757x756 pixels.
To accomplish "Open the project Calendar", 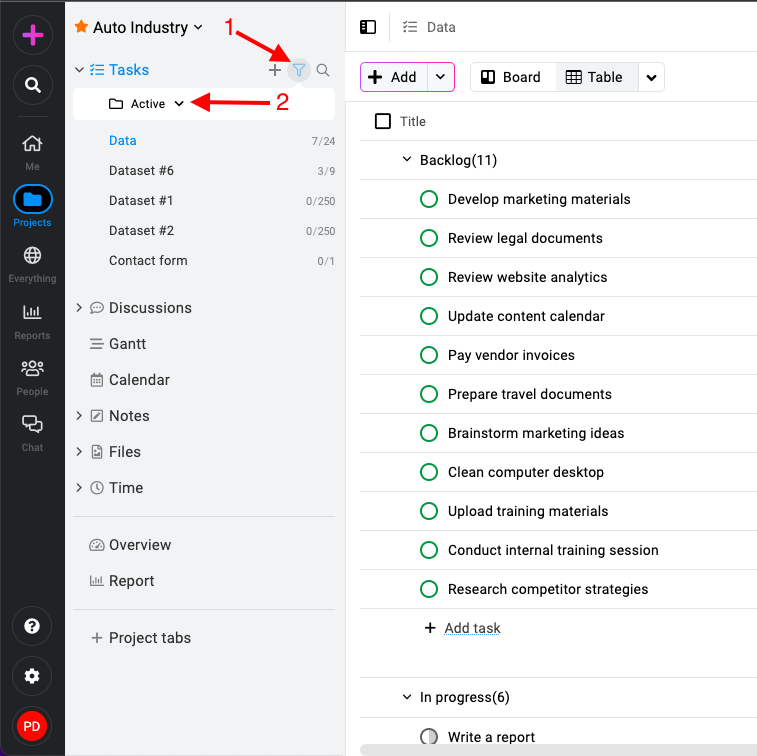I will pos(130,380).
